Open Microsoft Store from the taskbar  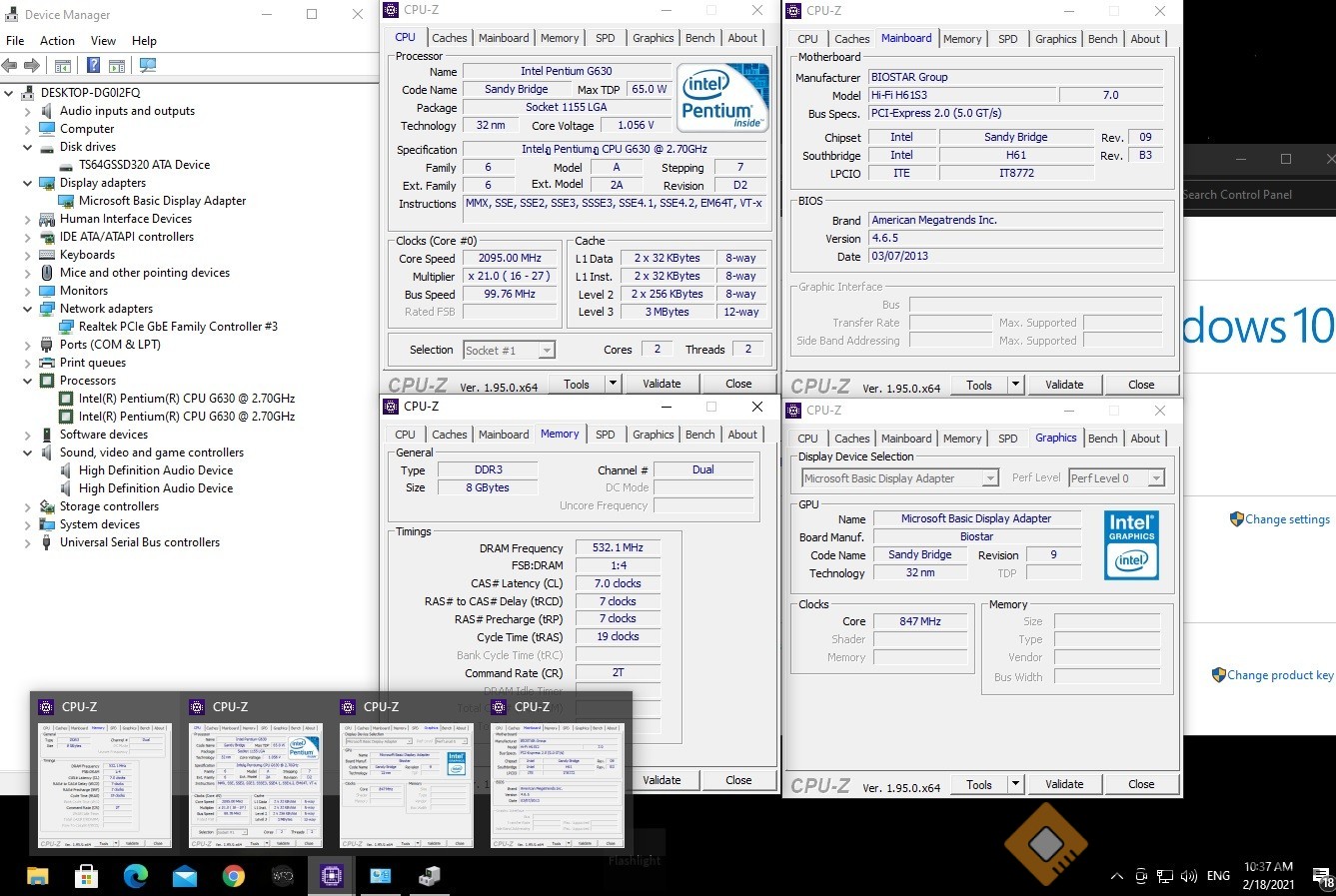point(86,876)
